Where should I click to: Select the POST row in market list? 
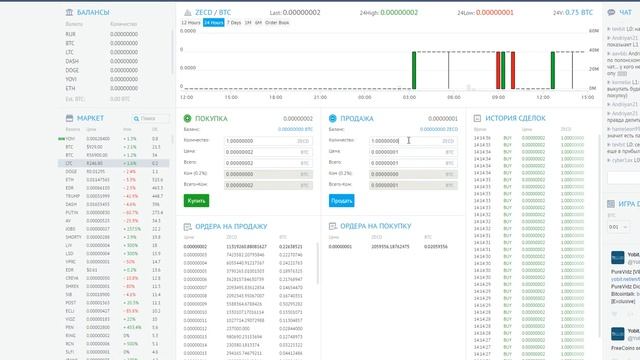coord(113,303)
